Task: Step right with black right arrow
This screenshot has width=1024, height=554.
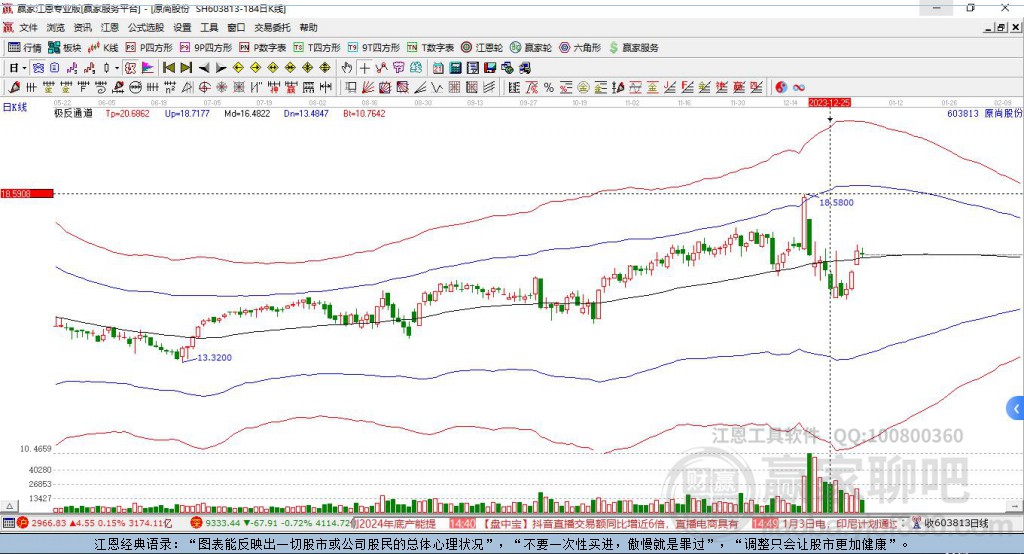Action: (x=221, y=68)
